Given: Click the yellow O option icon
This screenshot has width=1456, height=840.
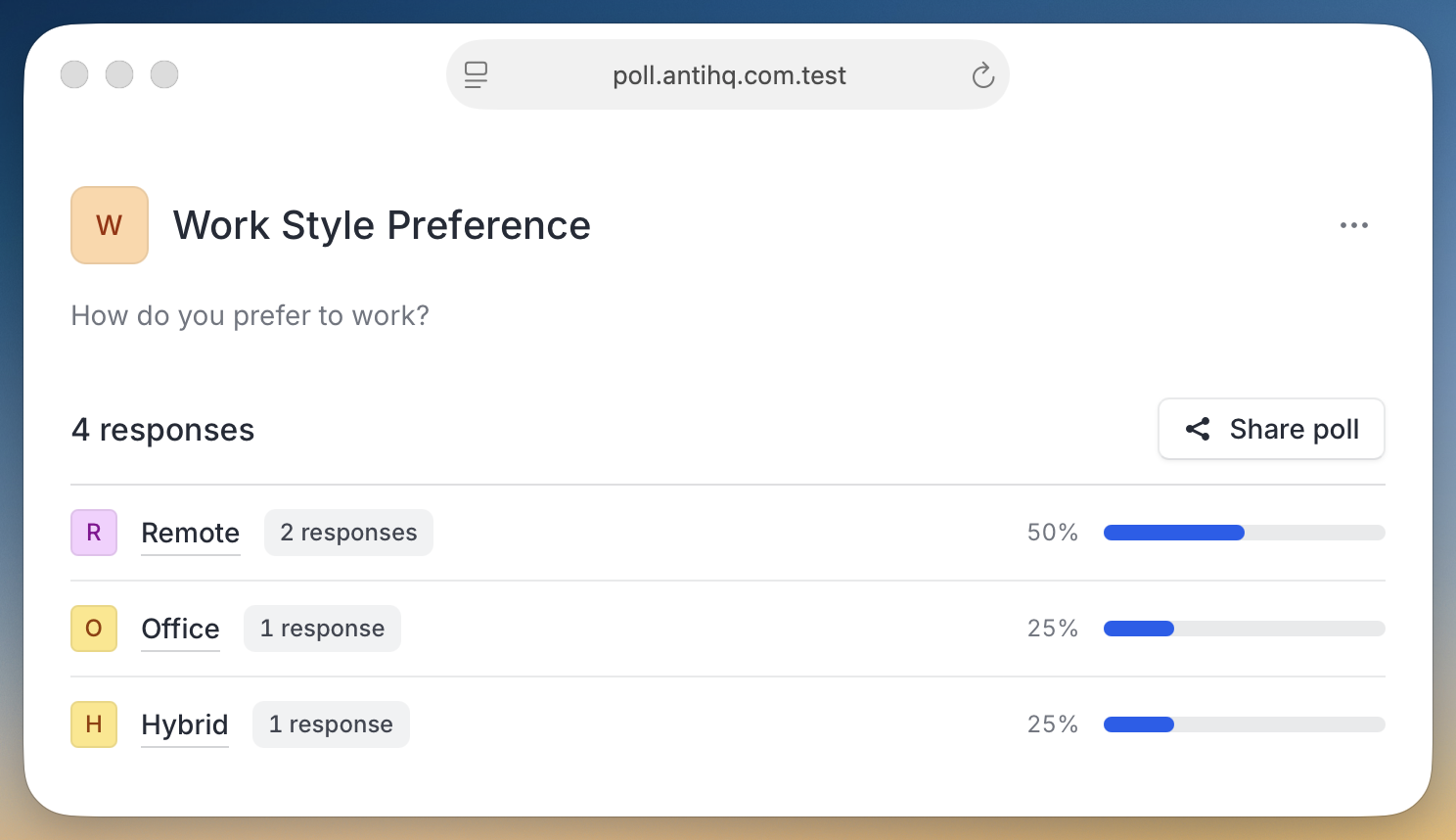Looking at the screenshot, I should 94,629.
